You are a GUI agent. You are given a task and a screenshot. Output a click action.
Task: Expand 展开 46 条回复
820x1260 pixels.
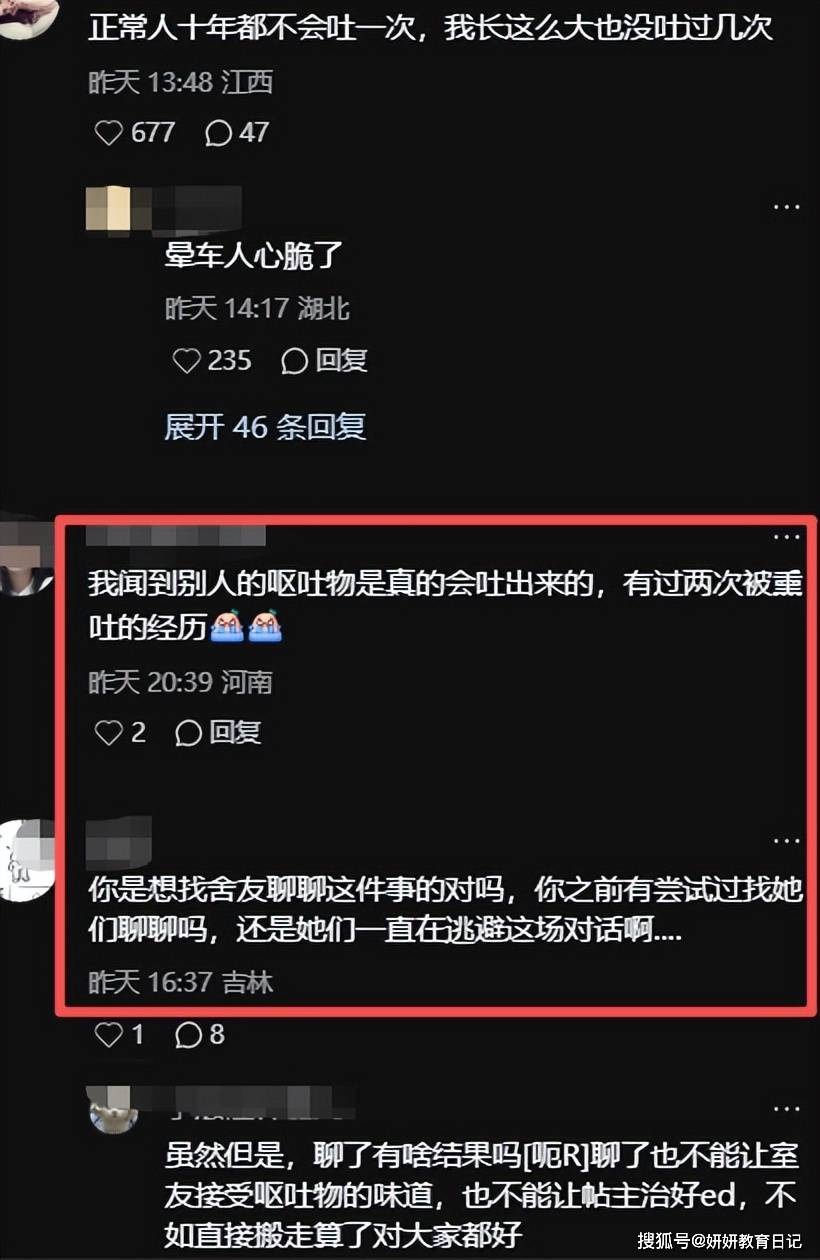265,427
